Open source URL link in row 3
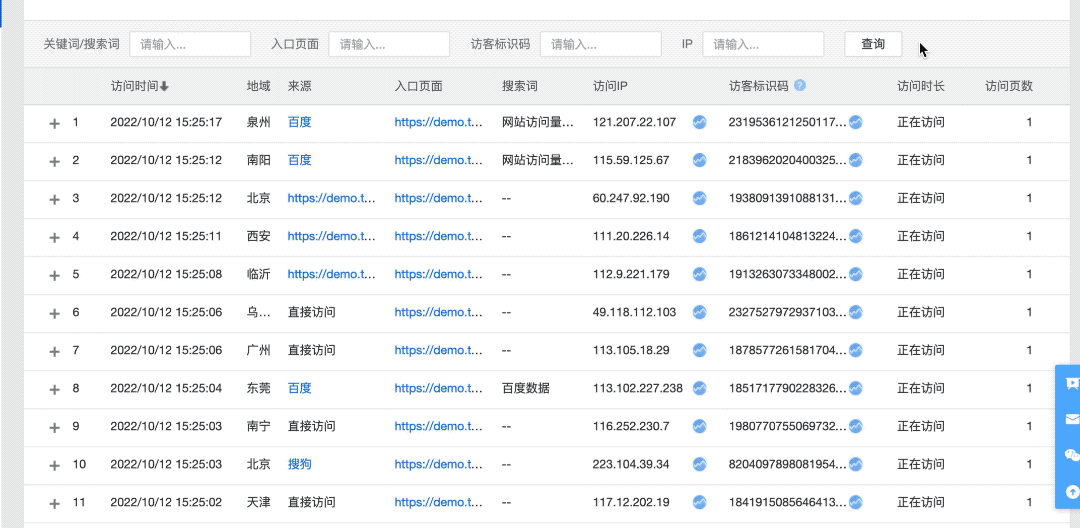 pos(332,198)
